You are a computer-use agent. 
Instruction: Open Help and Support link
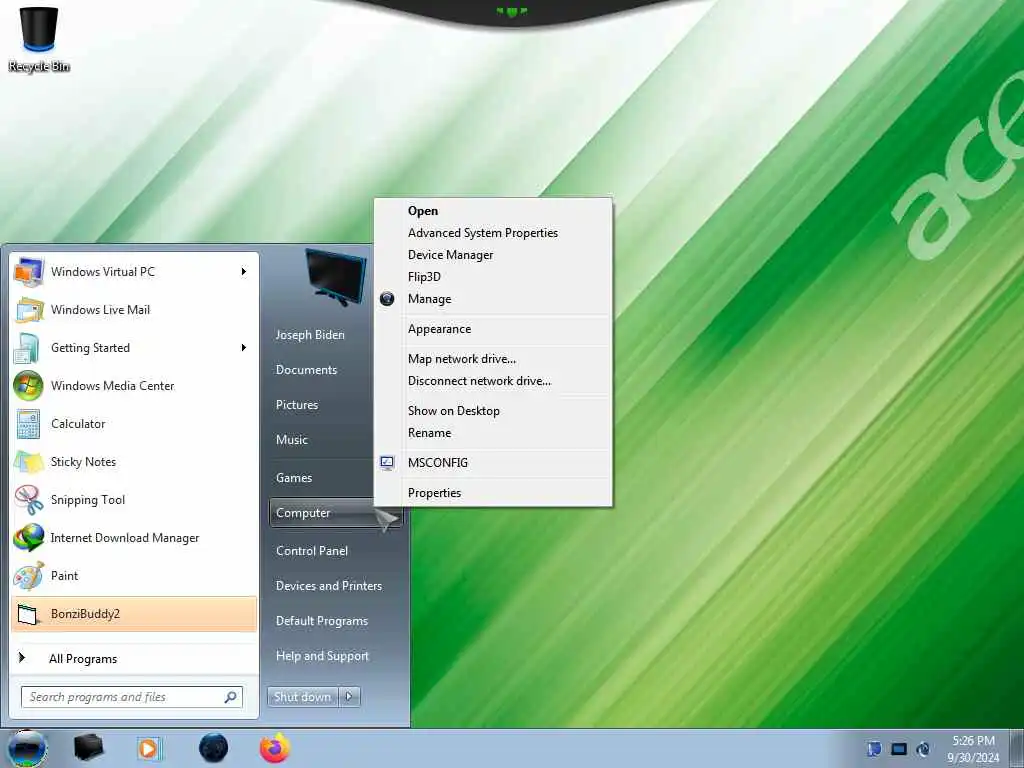point(322,656)
